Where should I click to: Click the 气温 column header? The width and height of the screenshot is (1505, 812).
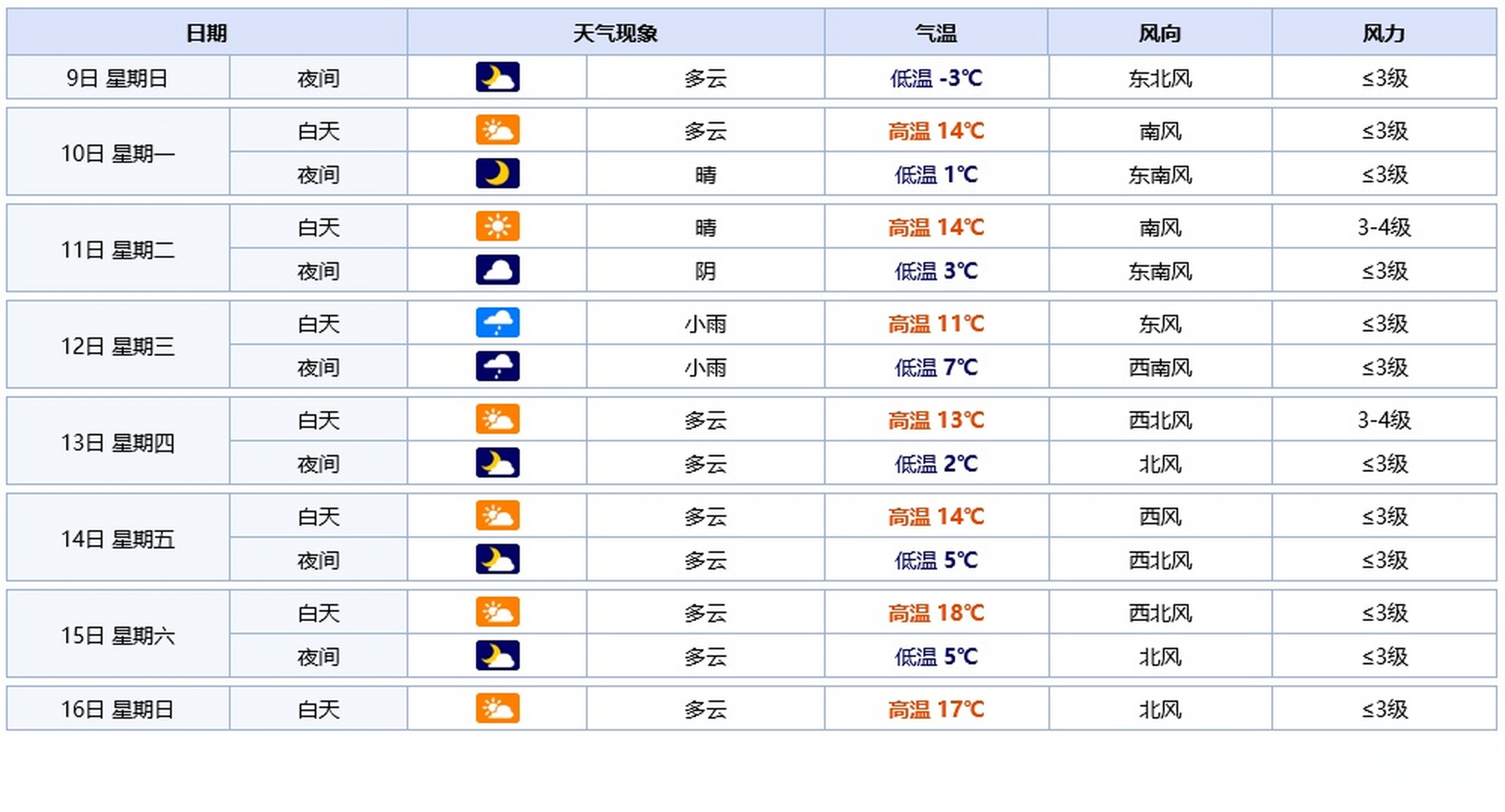(937, 32)
